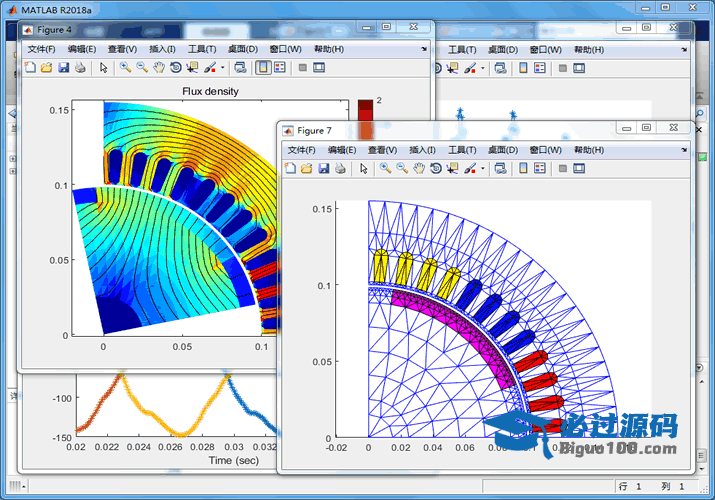
Task: Expand Brush color dropdown arrow in Figure 7
Action: click(483, 168)
